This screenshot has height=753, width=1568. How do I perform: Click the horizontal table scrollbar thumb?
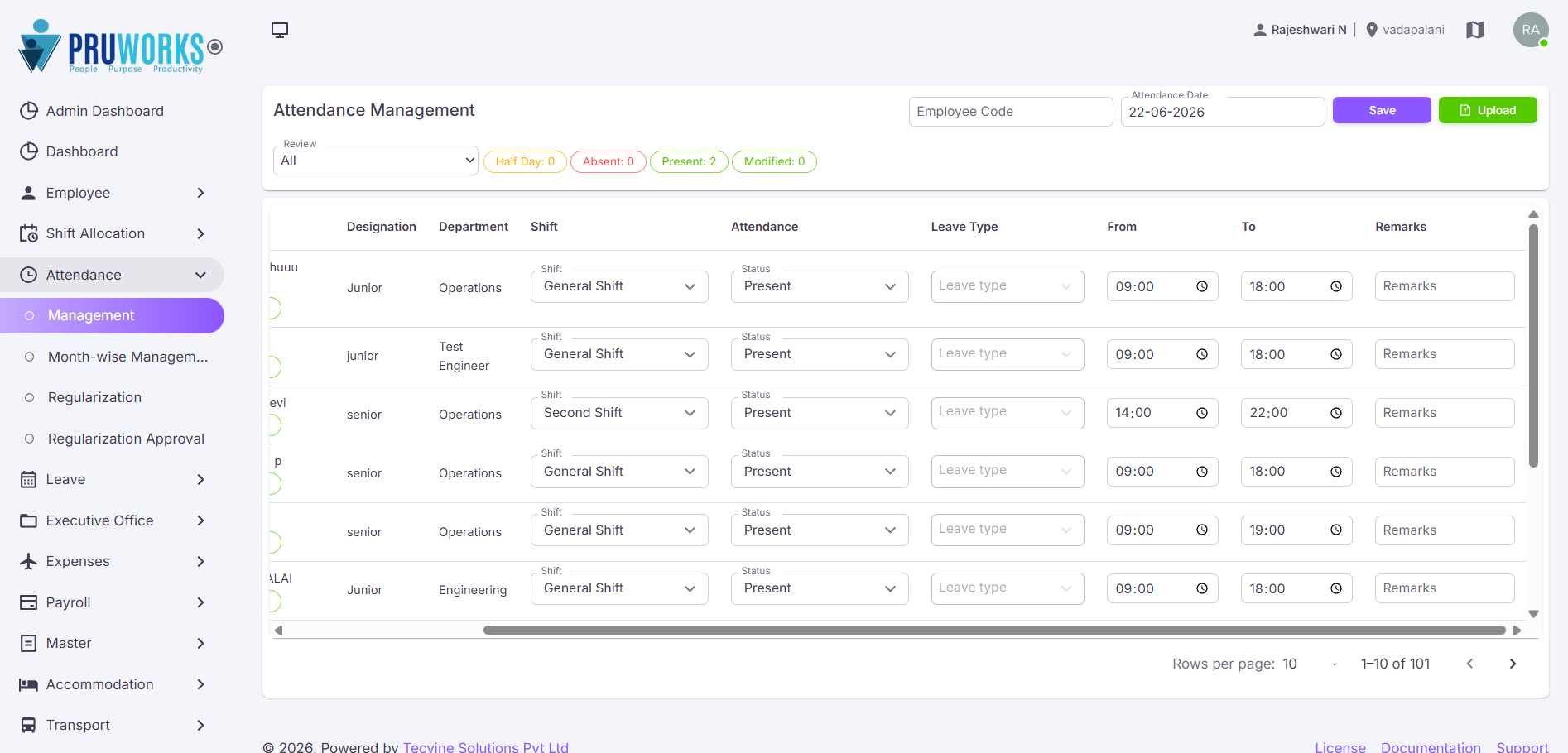point(994,630)
